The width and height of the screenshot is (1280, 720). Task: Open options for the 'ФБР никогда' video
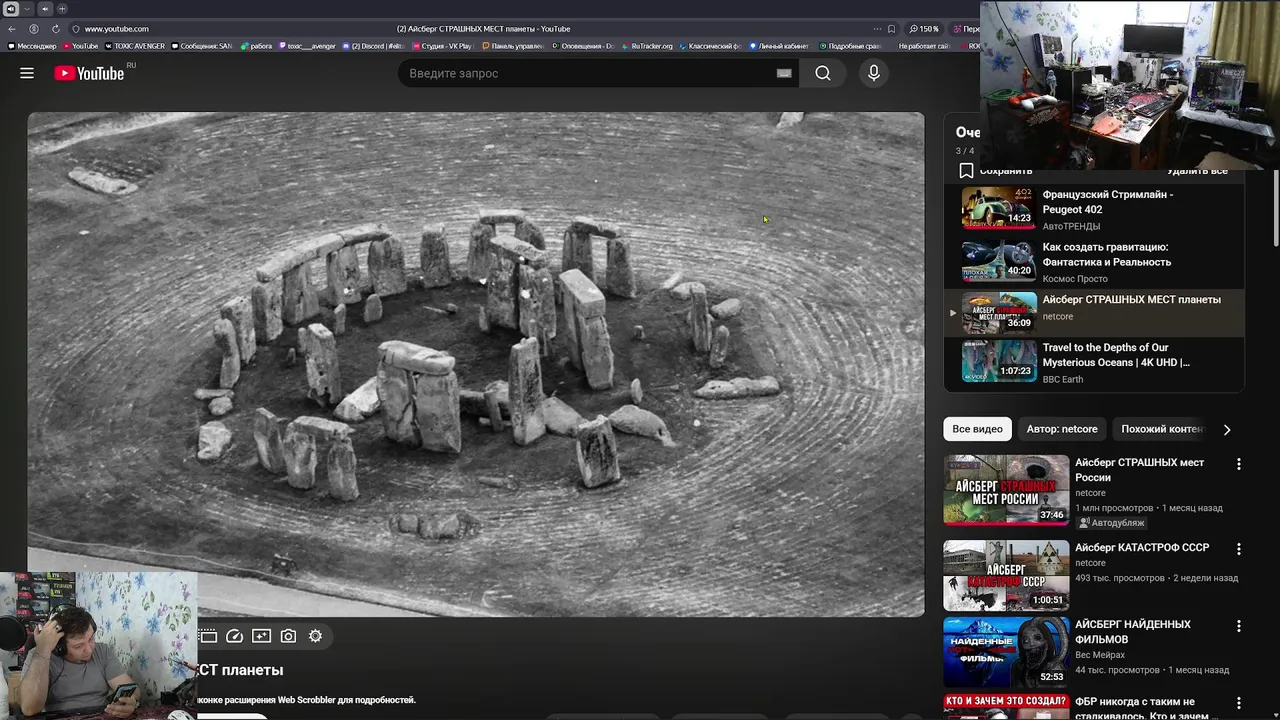(1238, 703)
